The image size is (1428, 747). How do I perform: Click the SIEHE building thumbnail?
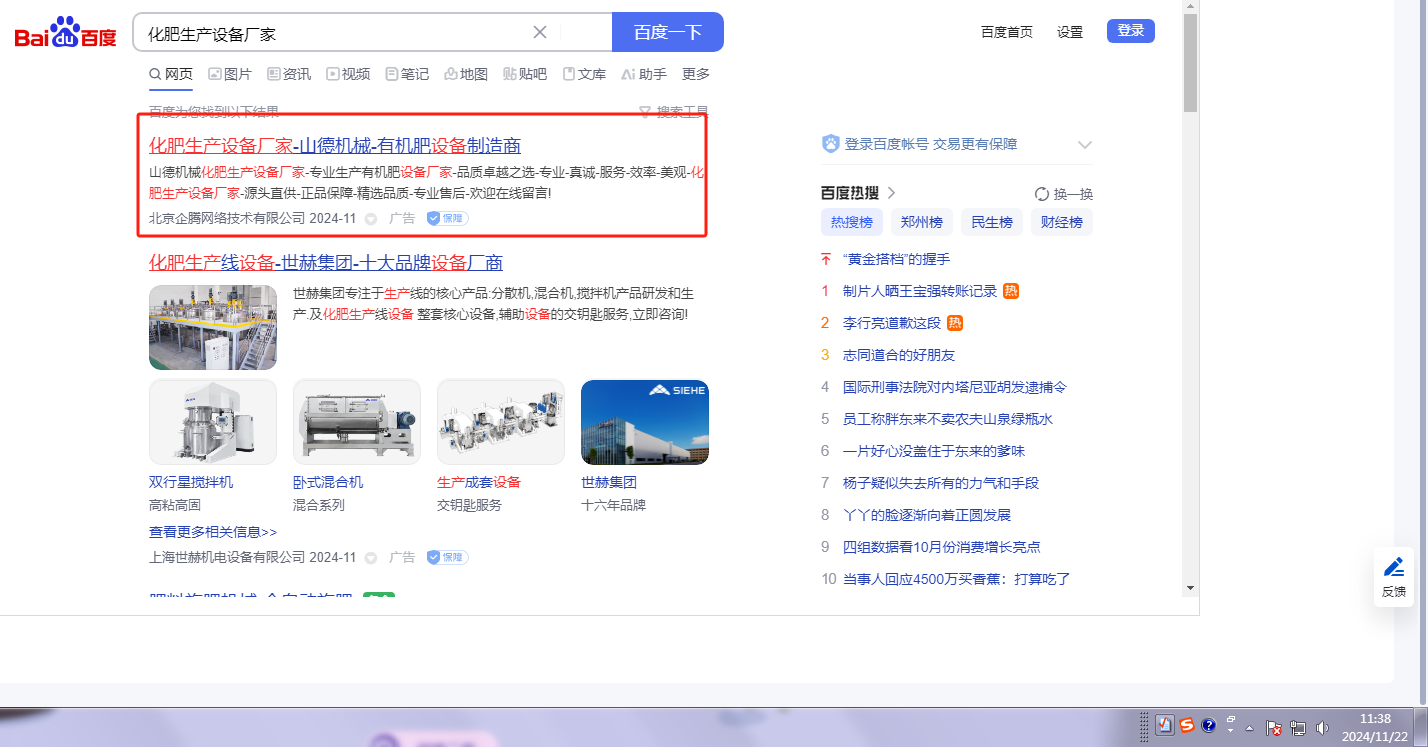645,422
